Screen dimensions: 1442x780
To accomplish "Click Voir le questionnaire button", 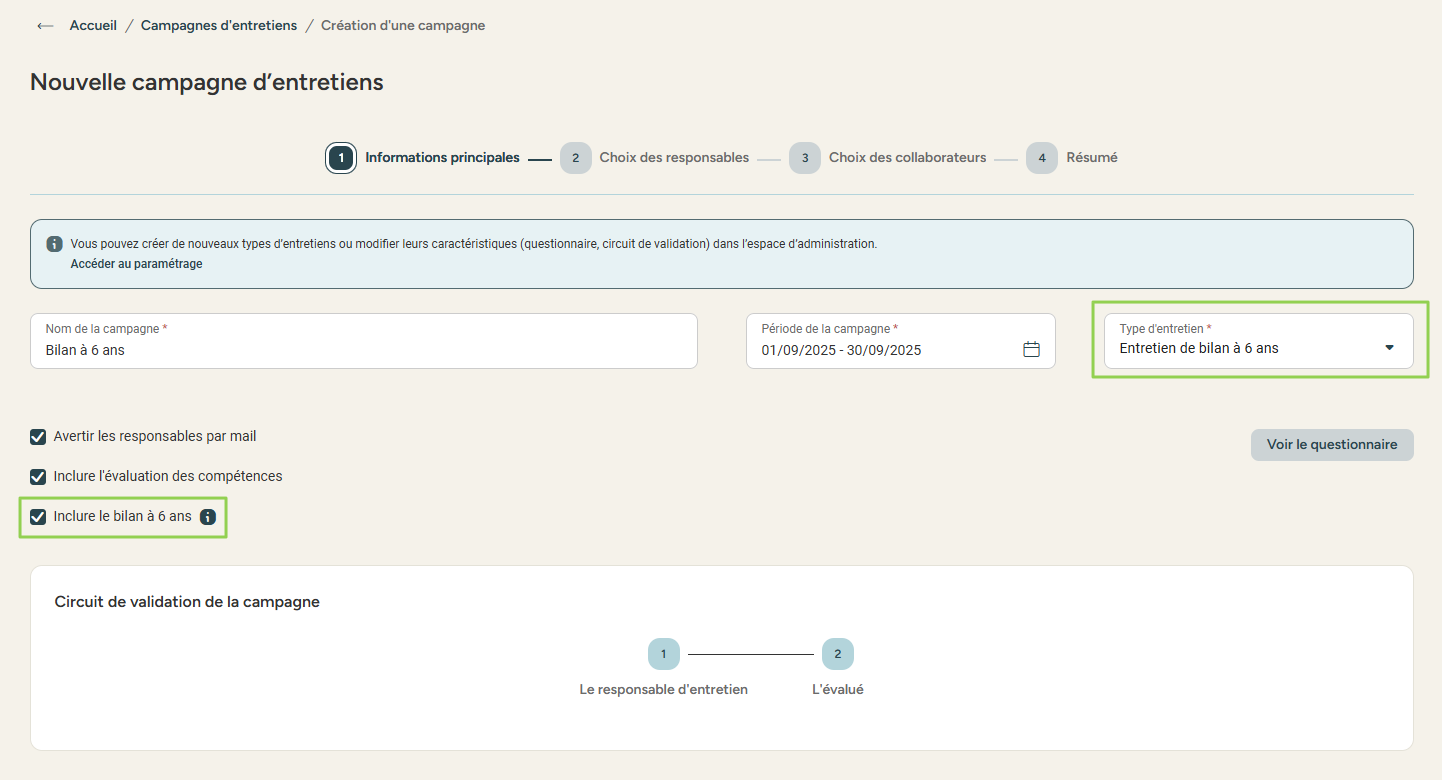I will [x=1331, y=445].
